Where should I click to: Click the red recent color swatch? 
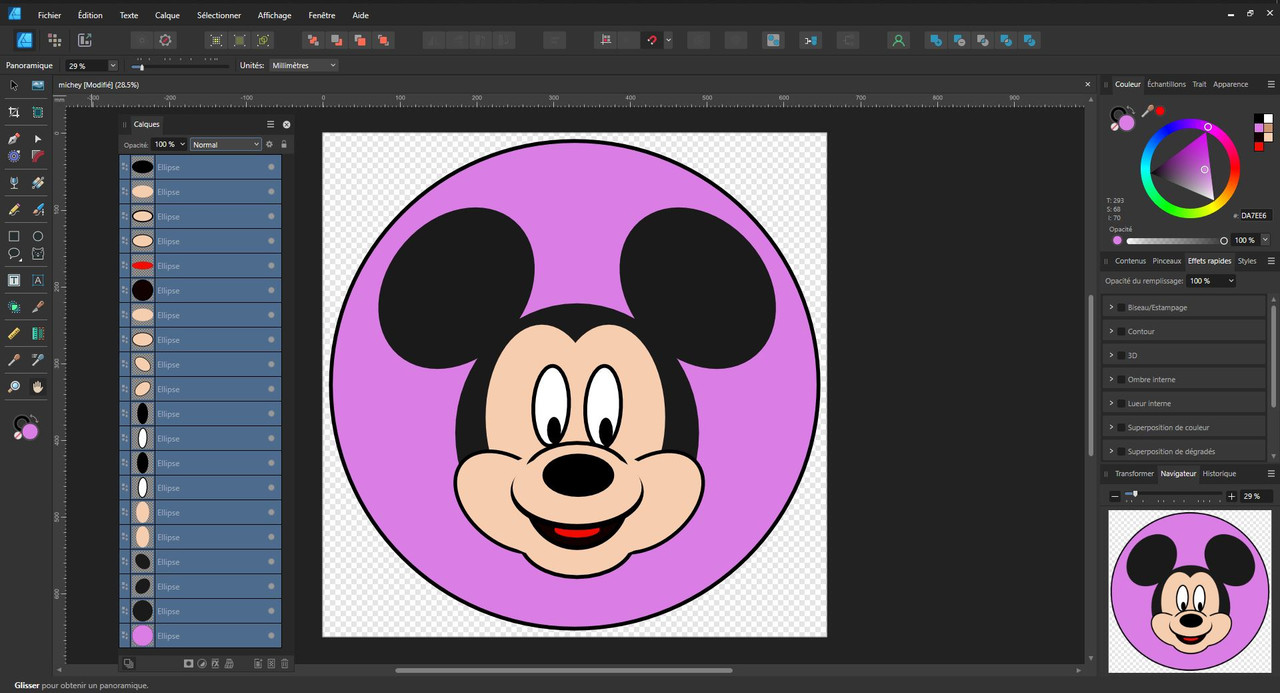click(x=1259, y=147)
